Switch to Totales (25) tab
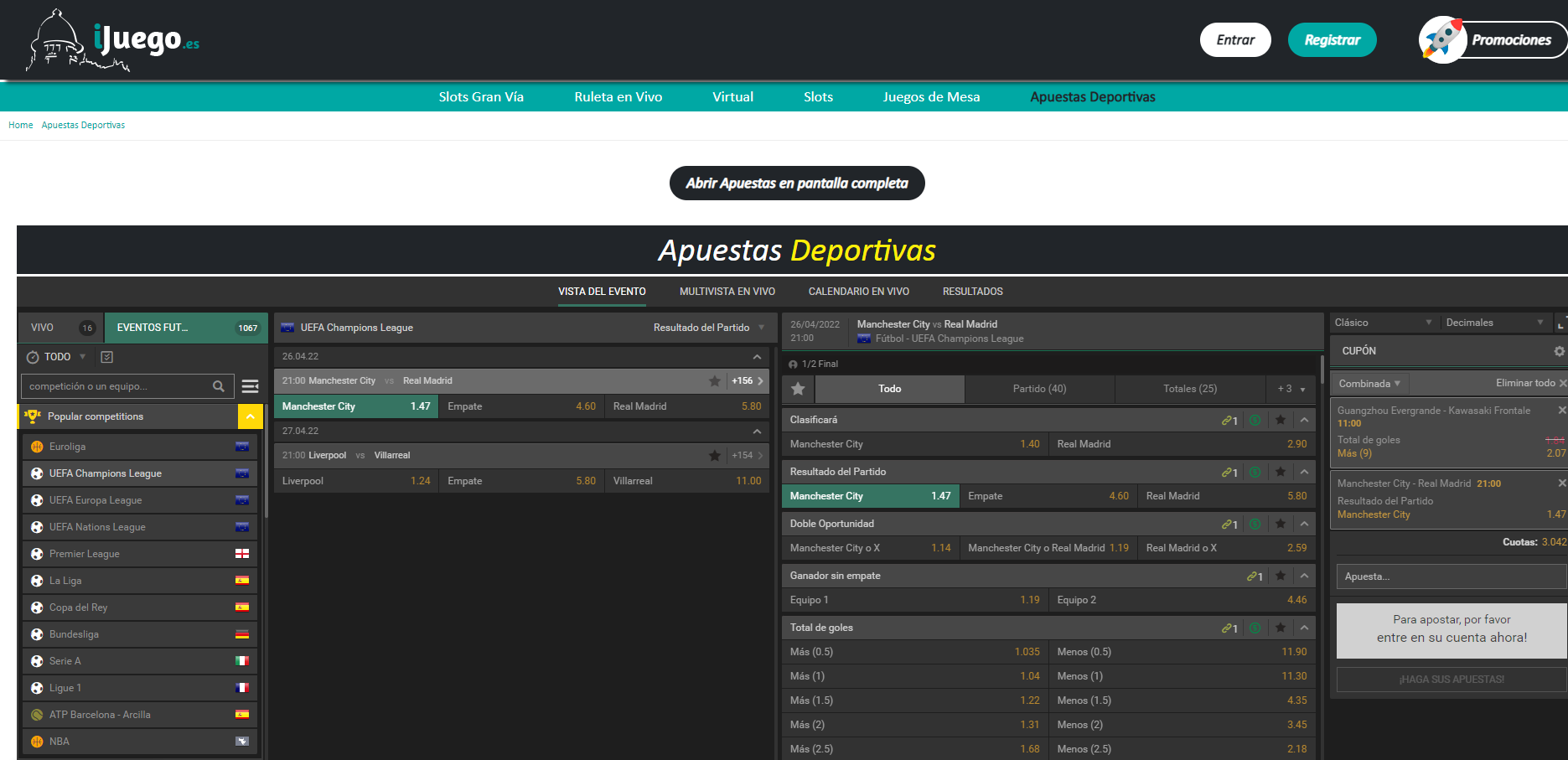This screenshot has height=760, width=1568. [1190, 389]
